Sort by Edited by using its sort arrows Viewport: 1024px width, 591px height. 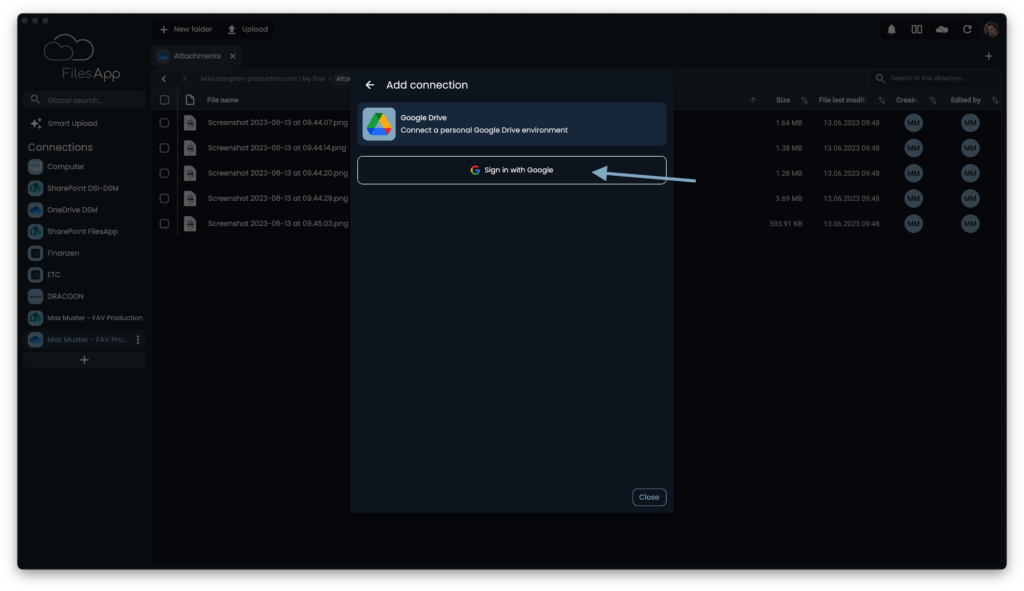[995, 100]
